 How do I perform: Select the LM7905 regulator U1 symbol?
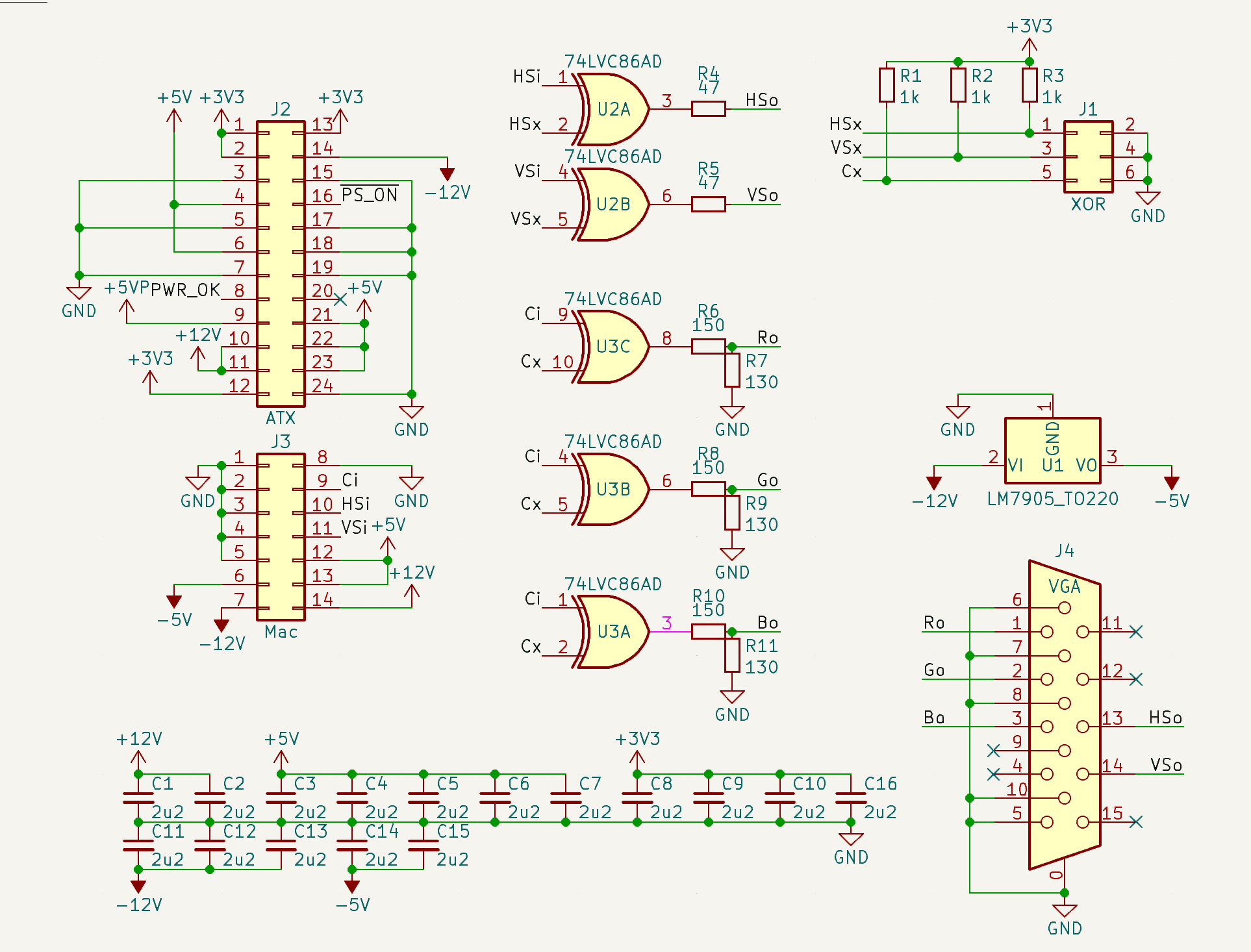[1052, 451]
